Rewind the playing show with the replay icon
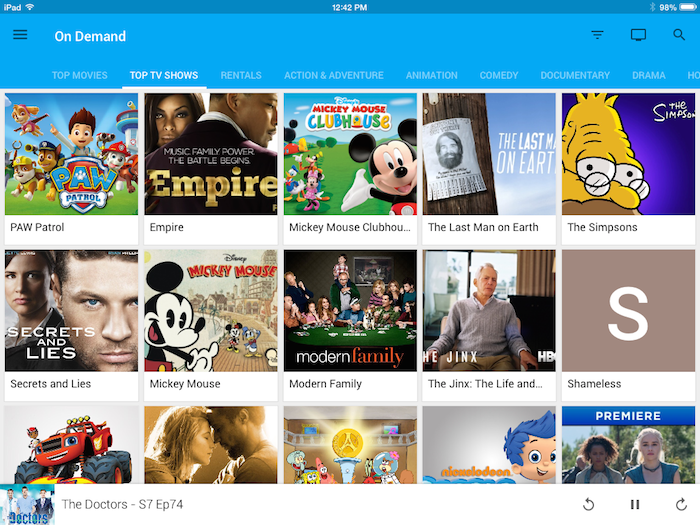The image size is (700, 525). click(x=589, y=504)
